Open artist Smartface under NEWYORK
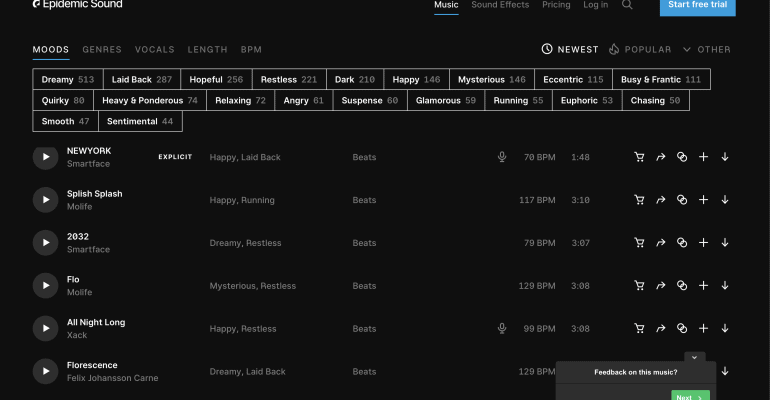The image size is (770, 400). (x=88, y=164)
